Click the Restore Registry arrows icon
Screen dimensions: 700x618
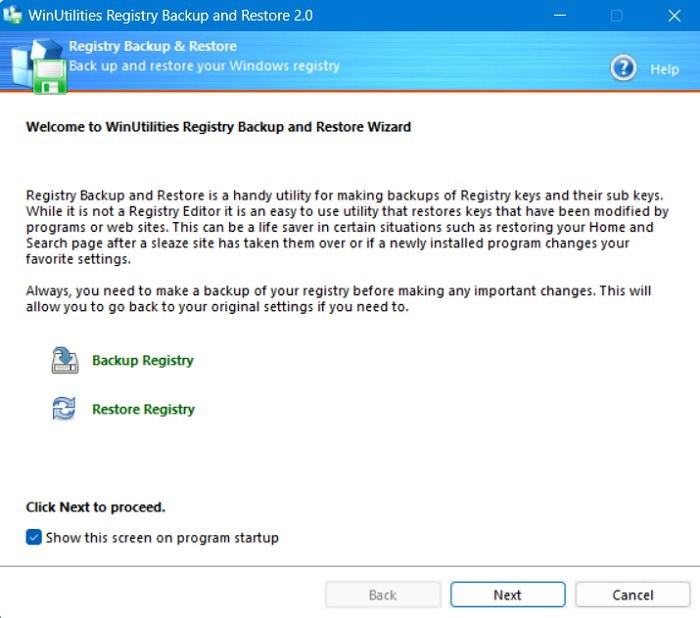point(64,409)
